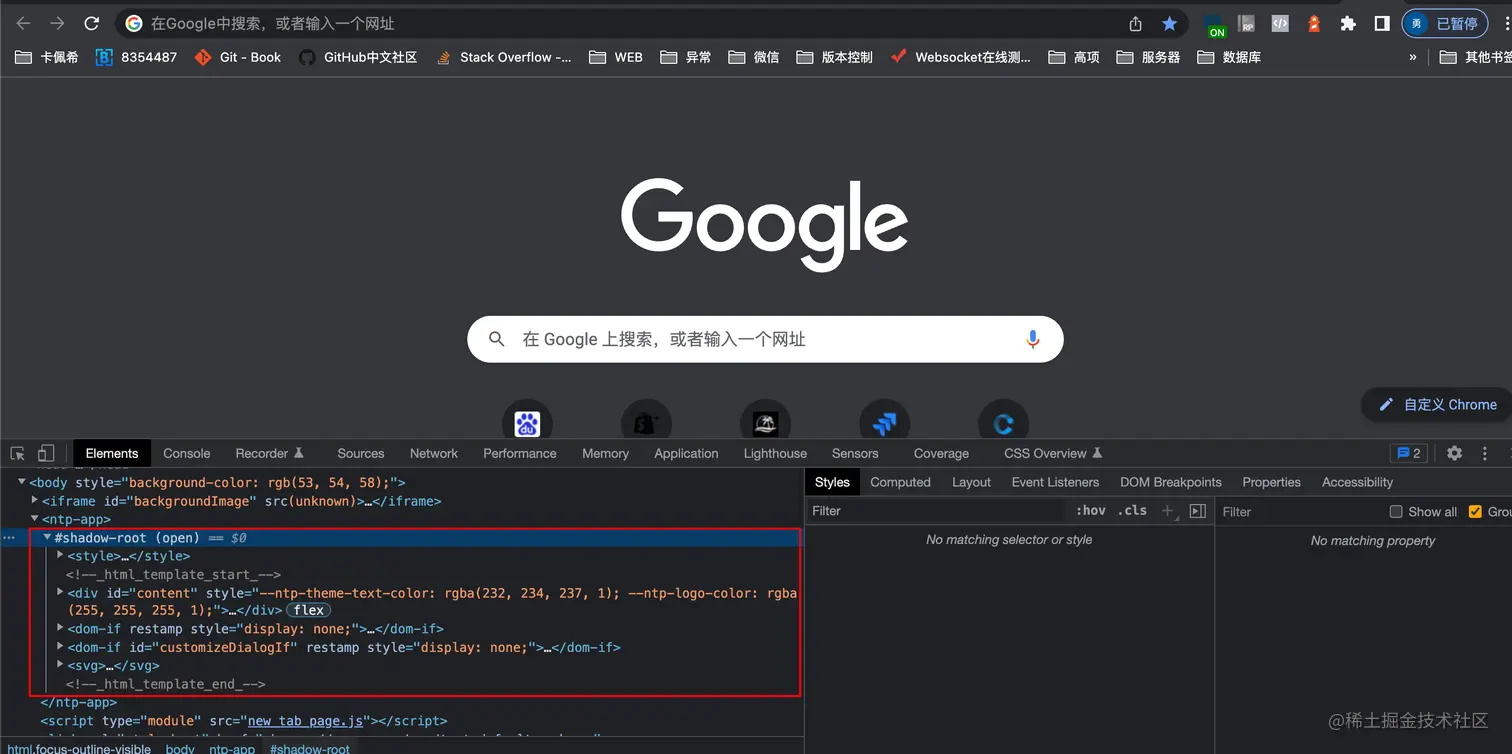
Task: Open the DevTools three-dot customize menu
Action: (1485, 453)
